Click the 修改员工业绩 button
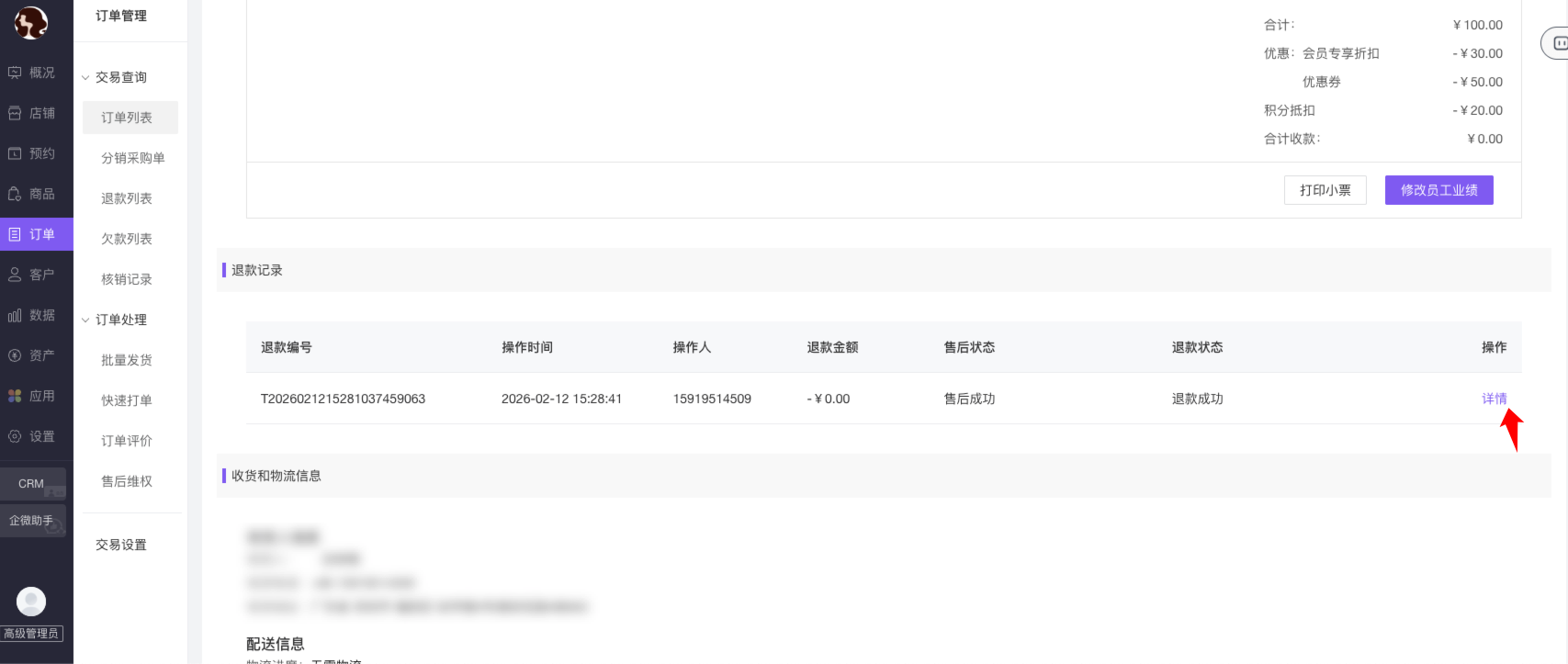This screenshot has height=664, width=1568. (1438, 190)
